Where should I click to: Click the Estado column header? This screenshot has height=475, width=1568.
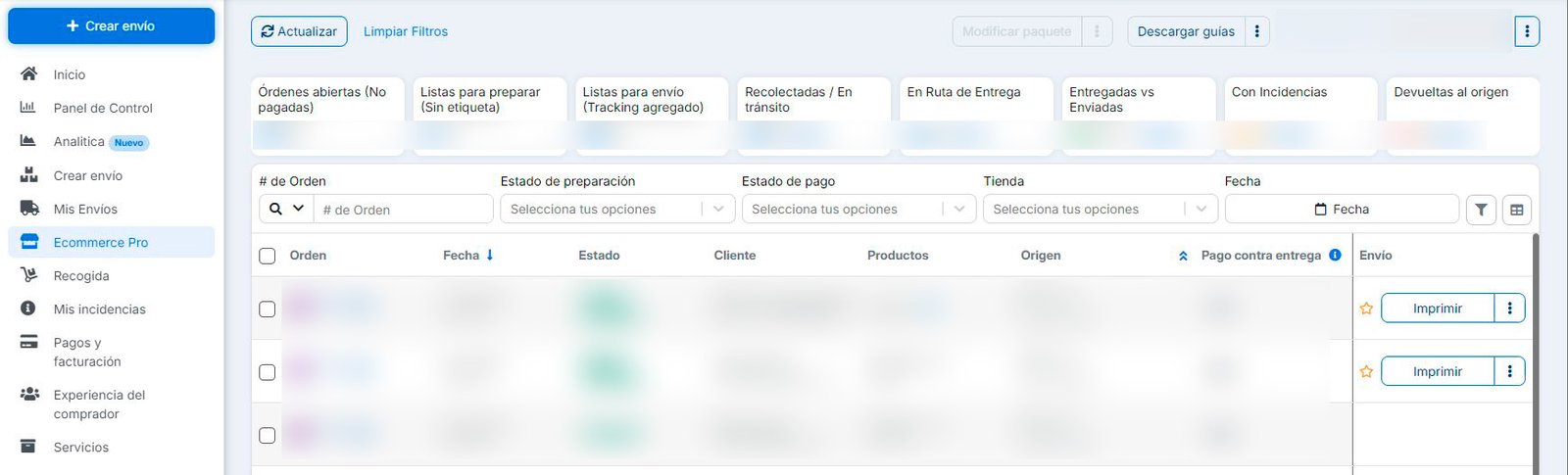pos(599,256)
